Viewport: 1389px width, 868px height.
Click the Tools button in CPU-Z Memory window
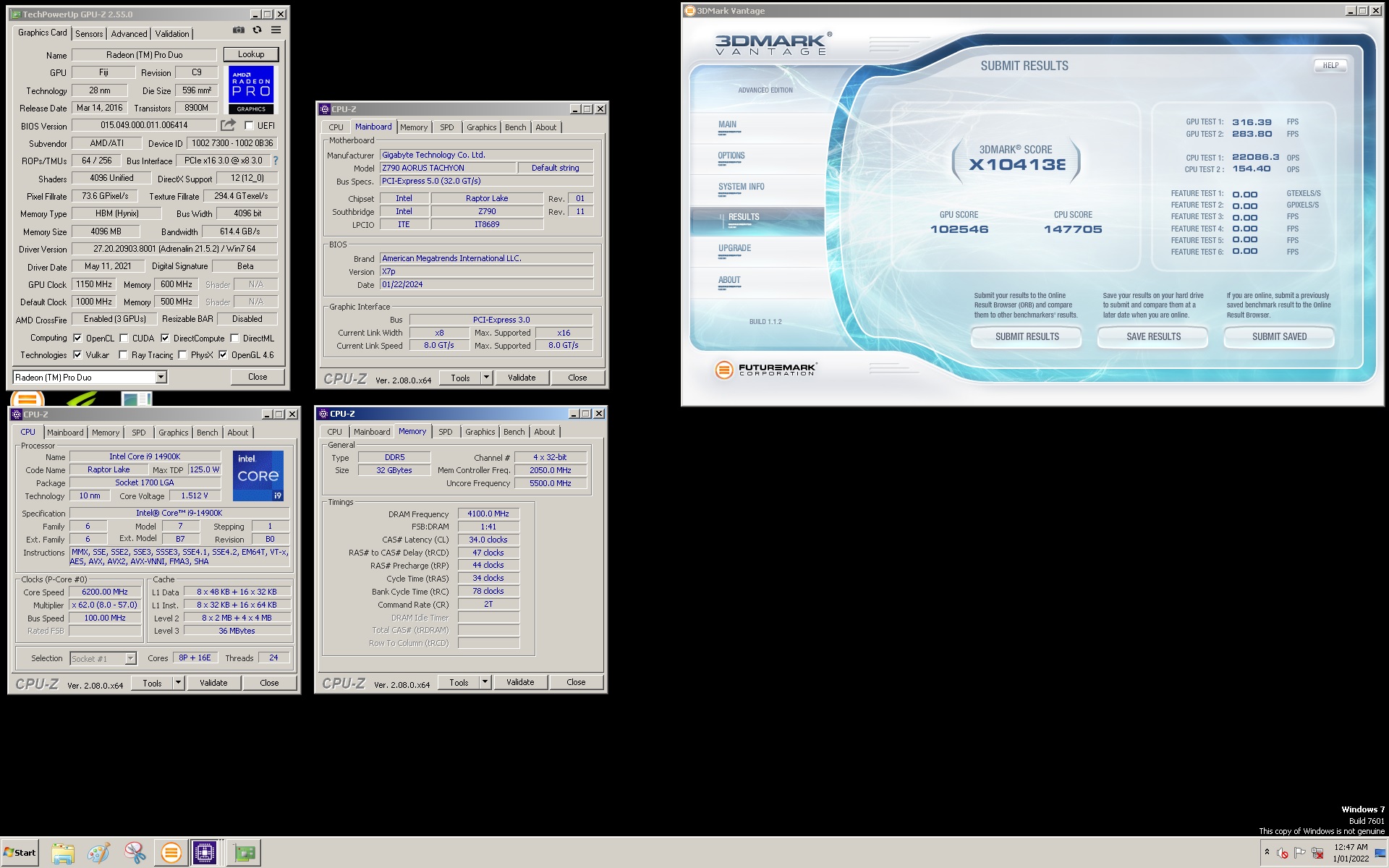(459, 682)
